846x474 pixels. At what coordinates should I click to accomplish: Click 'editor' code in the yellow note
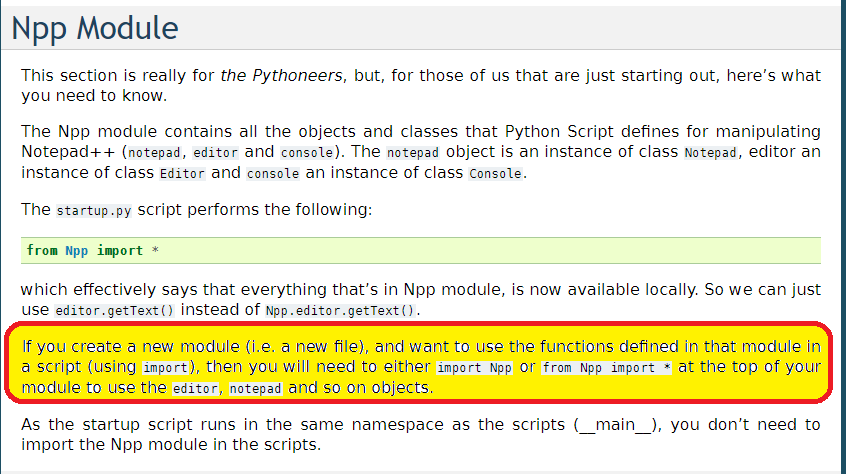pos(195,388)
